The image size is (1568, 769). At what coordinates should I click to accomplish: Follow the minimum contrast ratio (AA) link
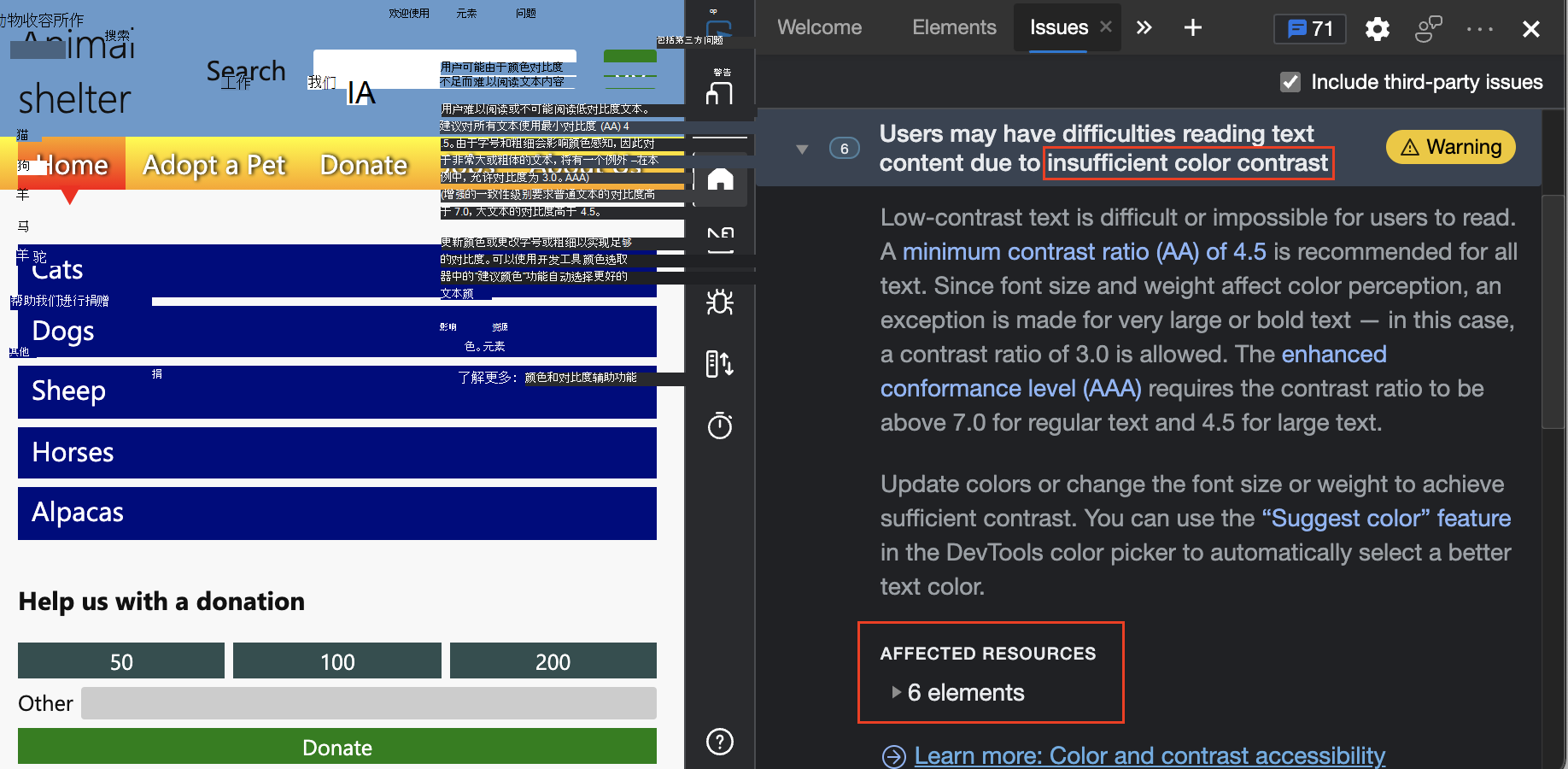point(1085,251)
